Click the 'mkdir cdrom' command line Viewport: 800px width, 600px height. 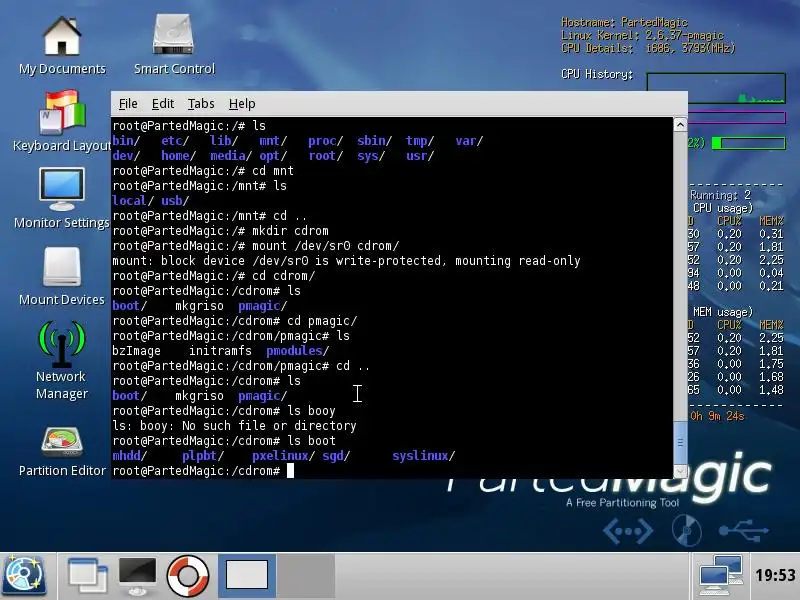220,231
